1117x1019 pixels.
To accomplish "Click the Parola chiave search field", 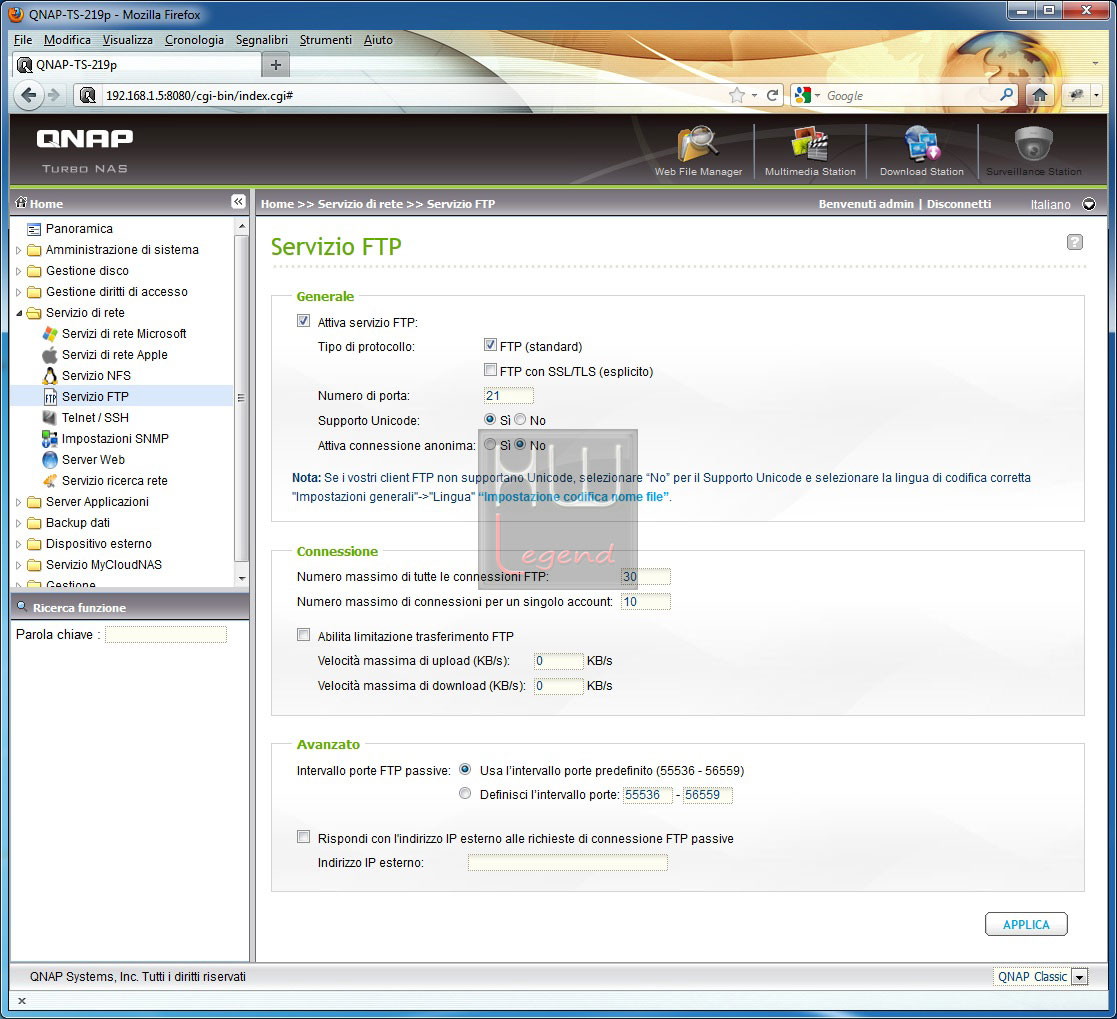I will coord(166,634).
